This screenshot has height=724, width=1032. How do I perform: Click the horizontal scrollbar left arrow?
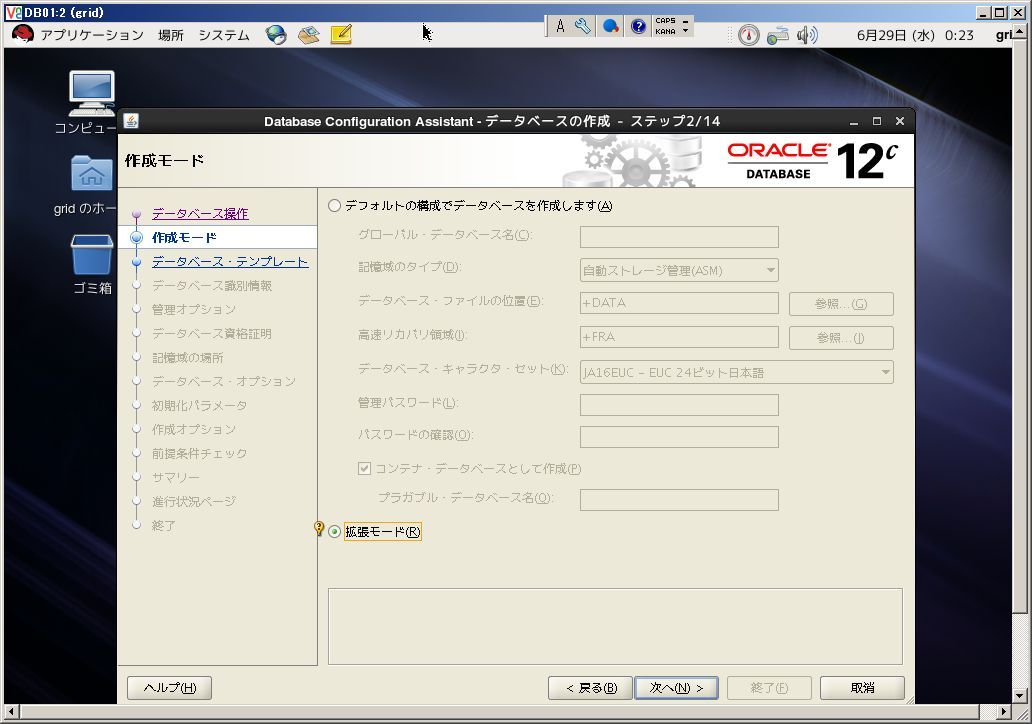tap(11, 711)
